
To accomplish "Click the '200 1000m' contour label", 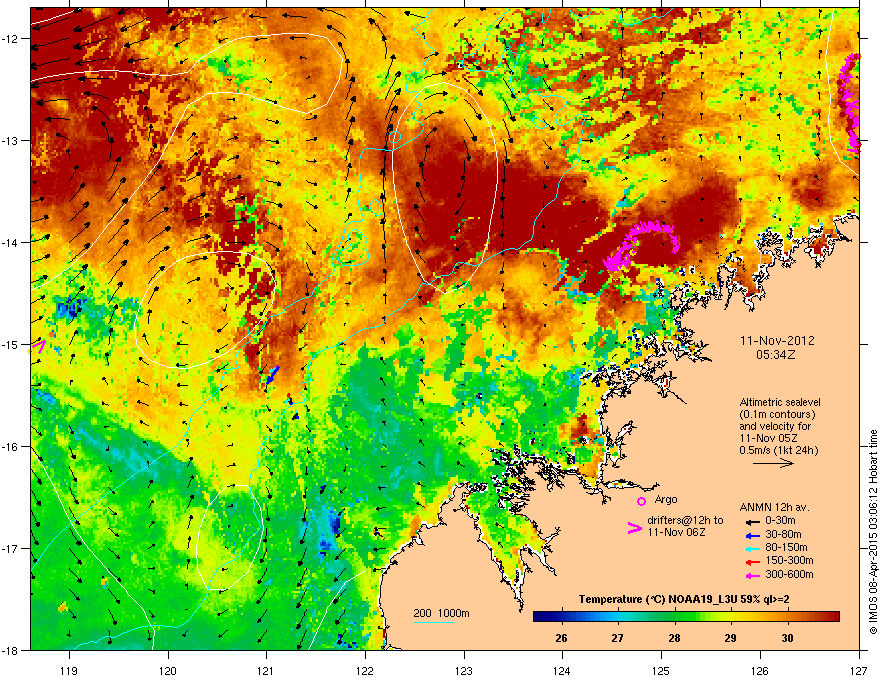I will pyautogui.click(x=441, y=613).
